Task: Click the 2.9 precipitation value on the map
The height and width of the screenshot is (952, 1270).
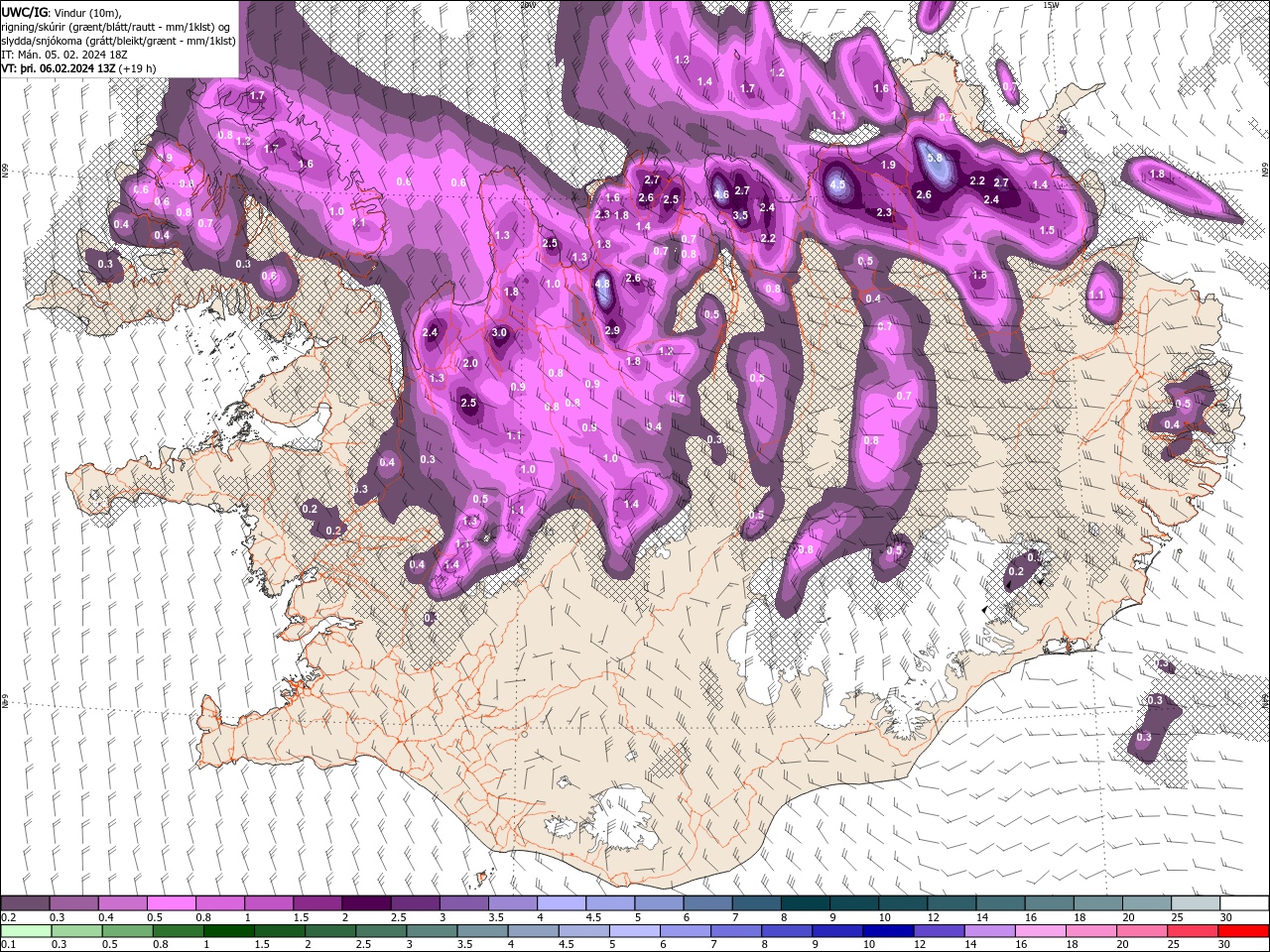Action: (612, 330)
